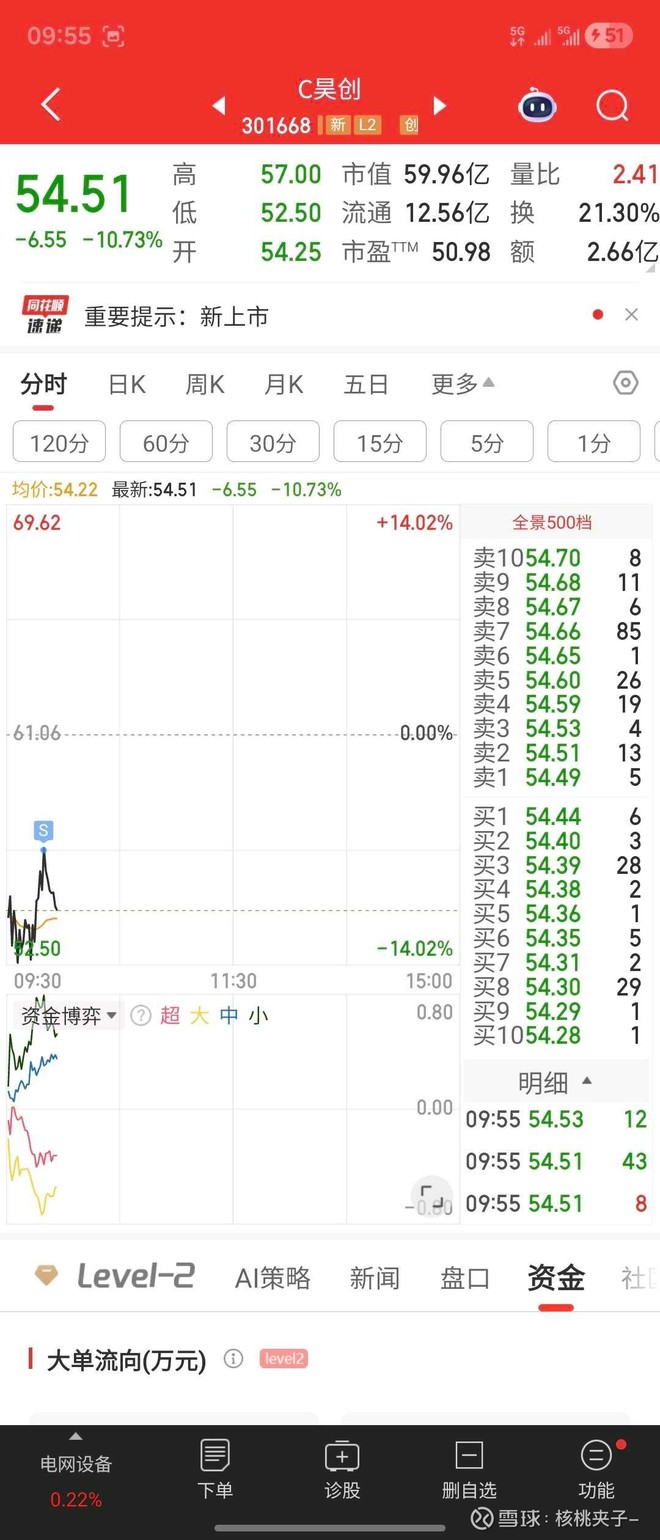Switch to previous stock with left arrow
Image resolution: width=660 pixels, height=1540 pixels.
(219, 105)
